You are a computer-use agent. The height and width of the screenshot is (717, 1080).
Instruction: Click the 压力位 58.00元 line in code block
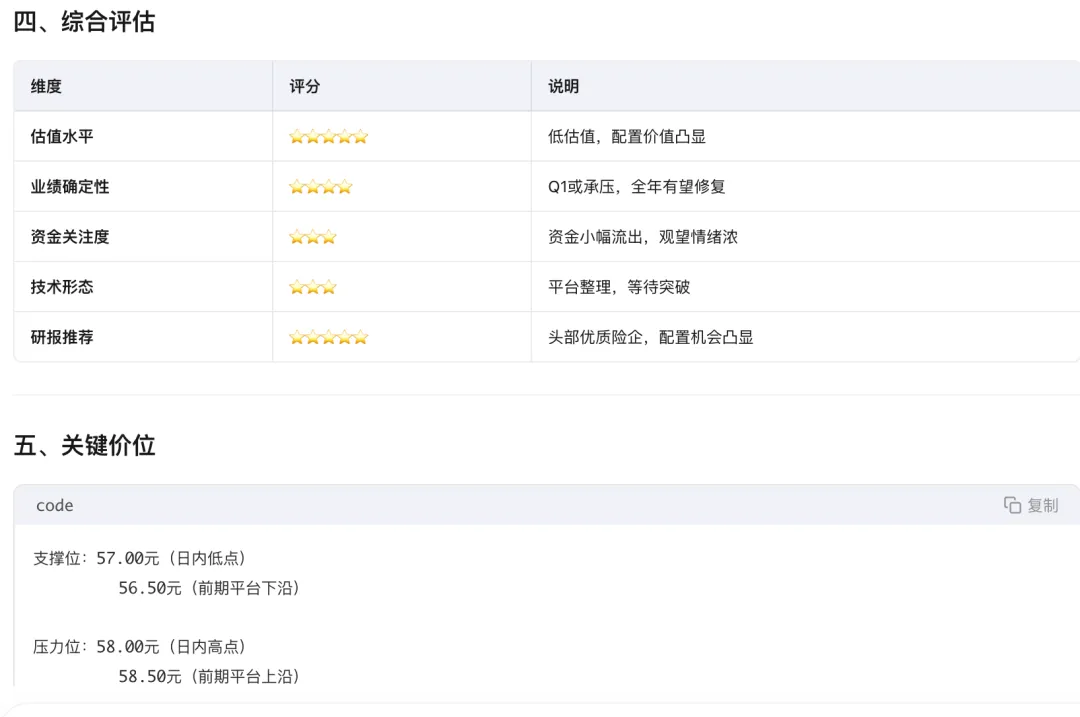point(140,647)
